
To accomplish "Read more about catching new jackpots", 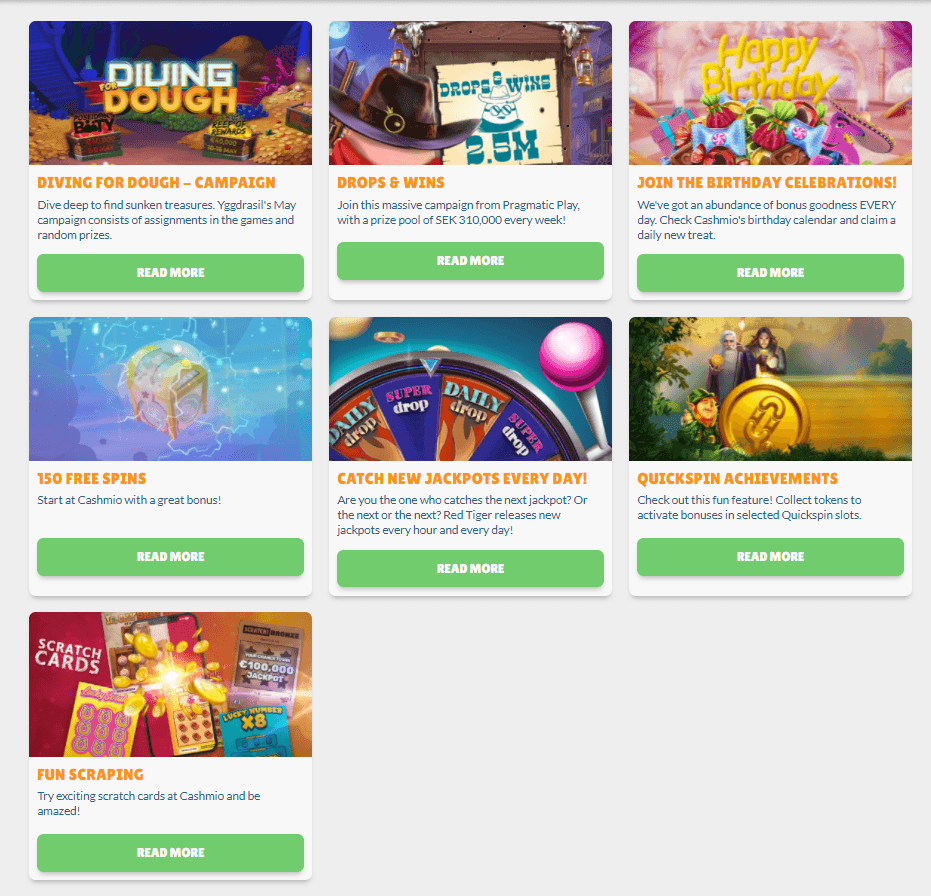I will coord(470,568).
